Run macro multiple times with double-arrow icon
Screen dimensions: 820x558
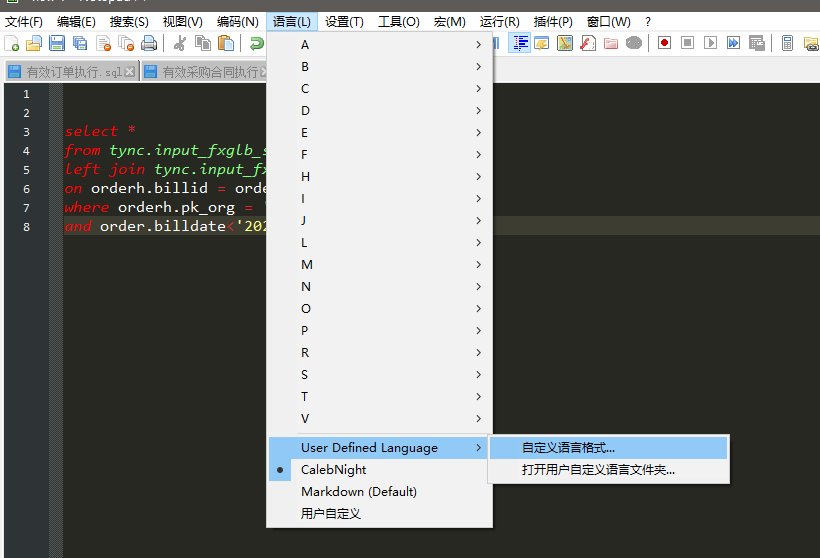733,43
